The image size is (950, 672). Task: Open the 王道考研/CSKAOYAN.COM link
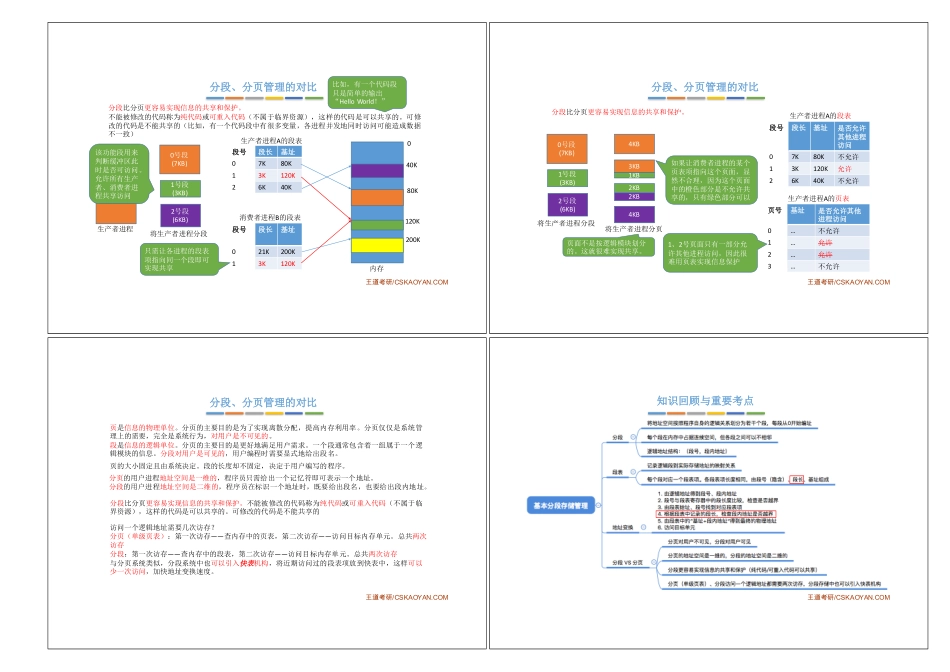(x=408, y=280)
